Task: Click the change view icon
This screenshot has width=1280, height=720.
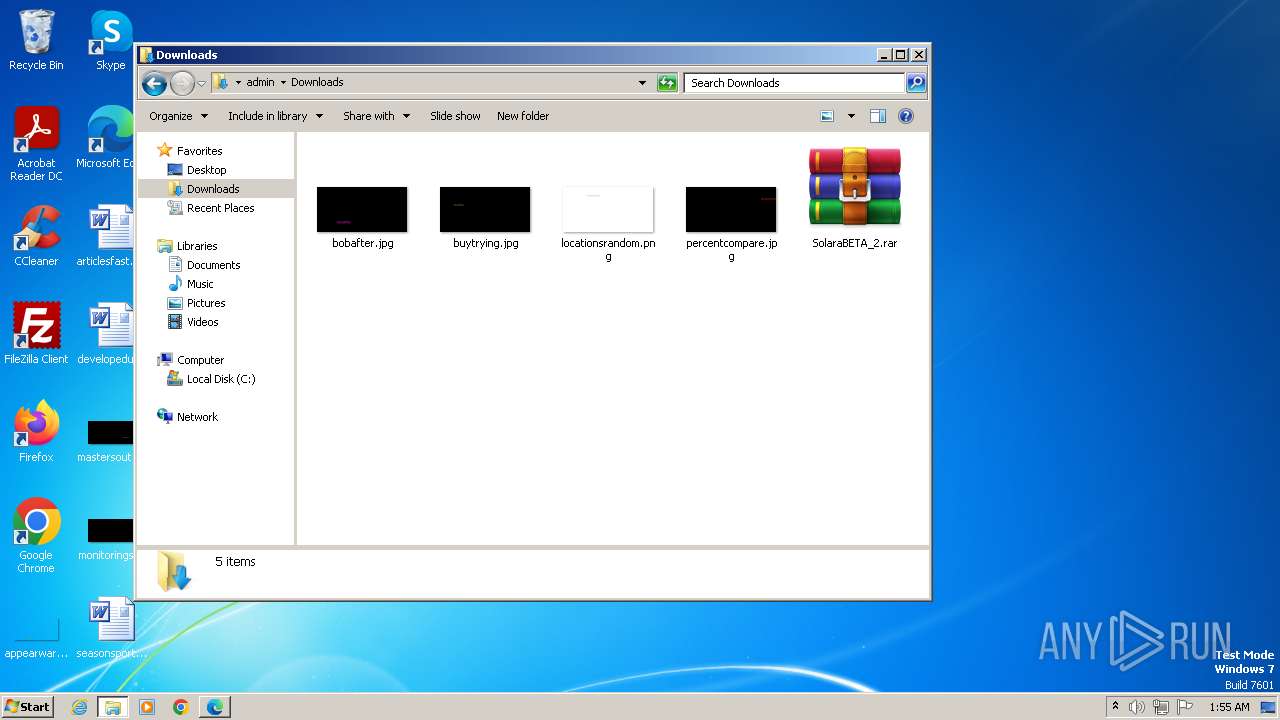Action: point(827,116)
